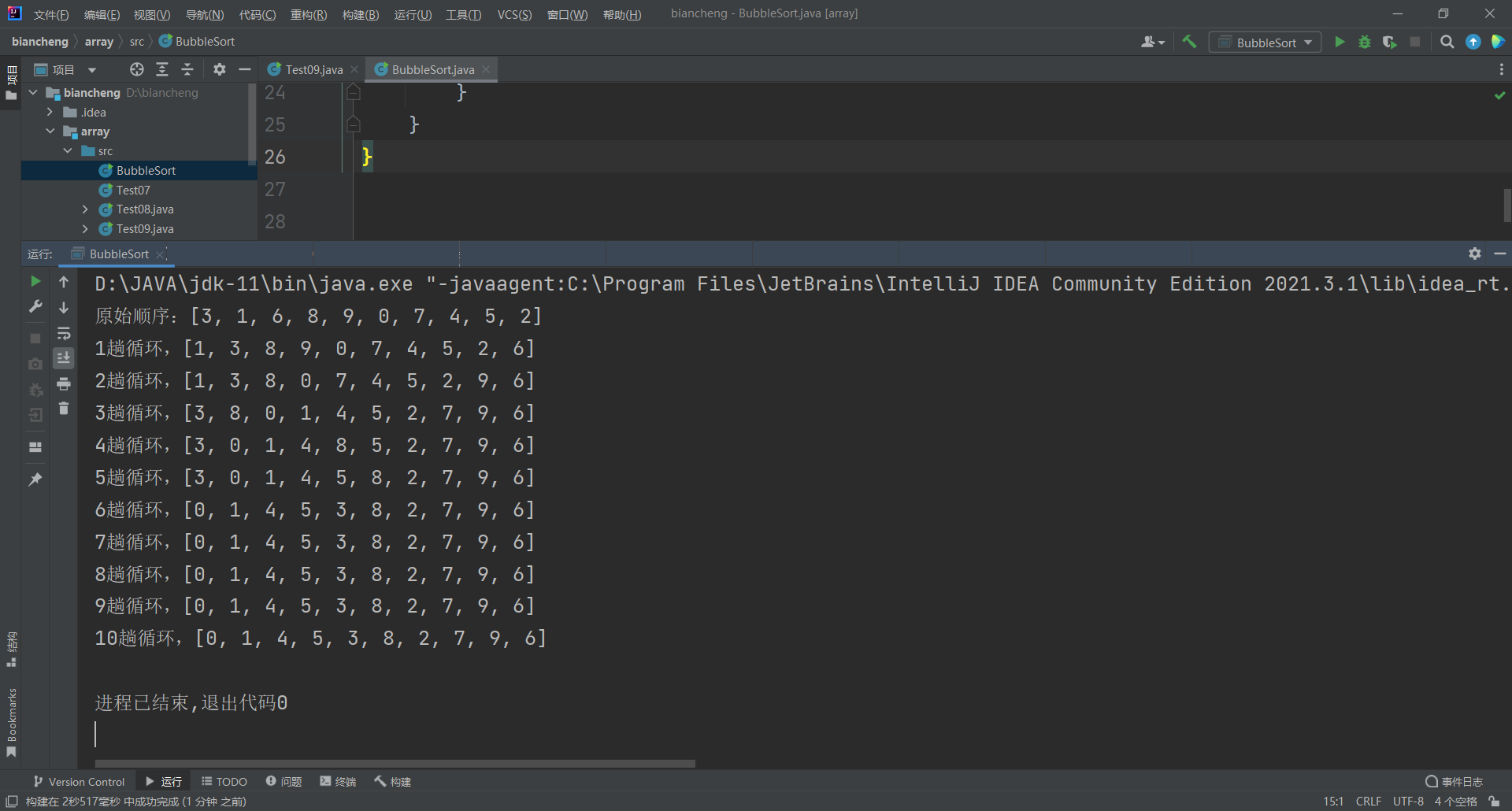Image resolution: width=1512 pixels, height=811 pixels.
Task: Expand the .idea folder
Action: 50,113
